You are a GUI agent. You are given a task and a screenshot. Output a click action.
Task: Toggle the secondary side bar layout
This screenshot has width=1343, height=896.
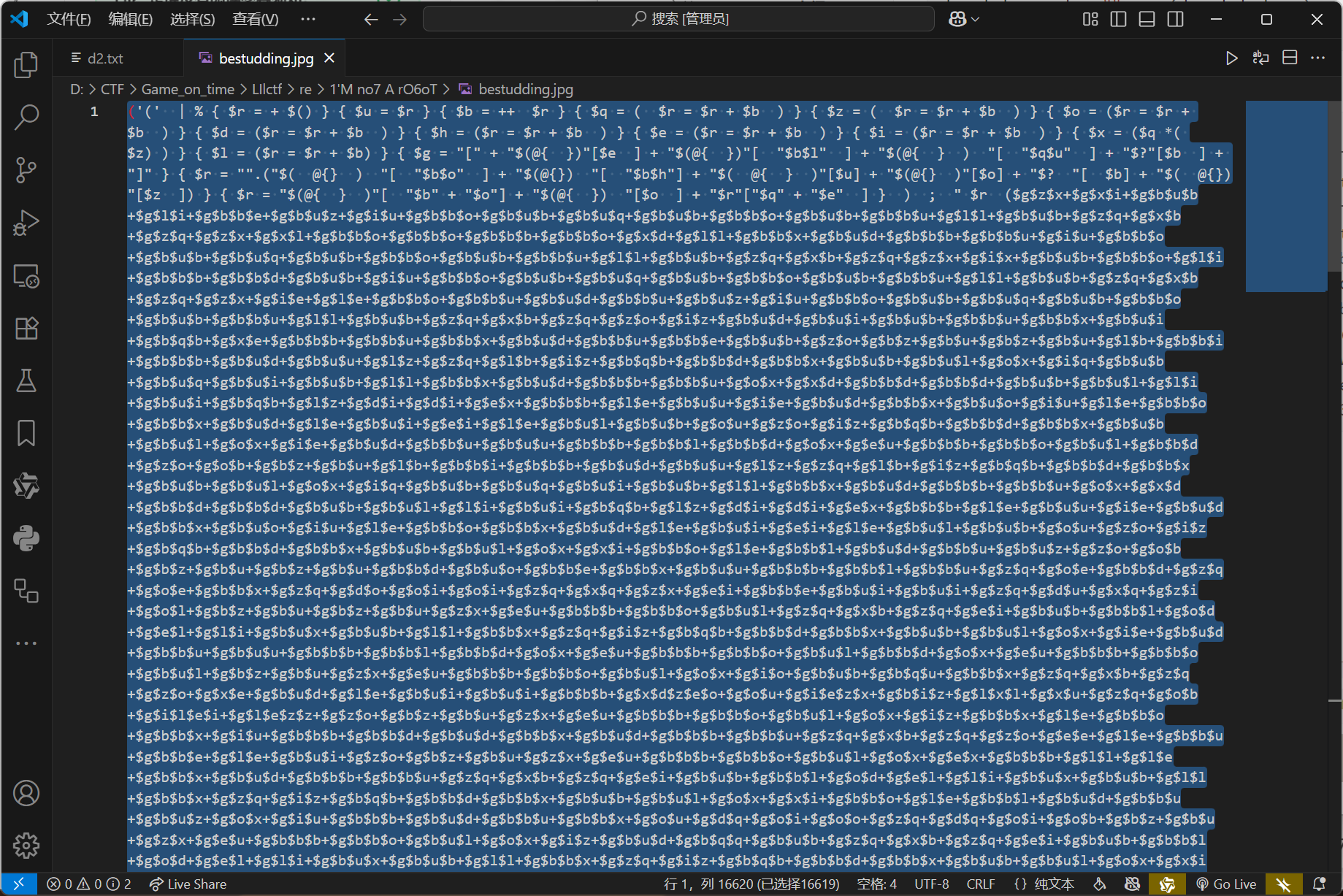[1175, 19]
